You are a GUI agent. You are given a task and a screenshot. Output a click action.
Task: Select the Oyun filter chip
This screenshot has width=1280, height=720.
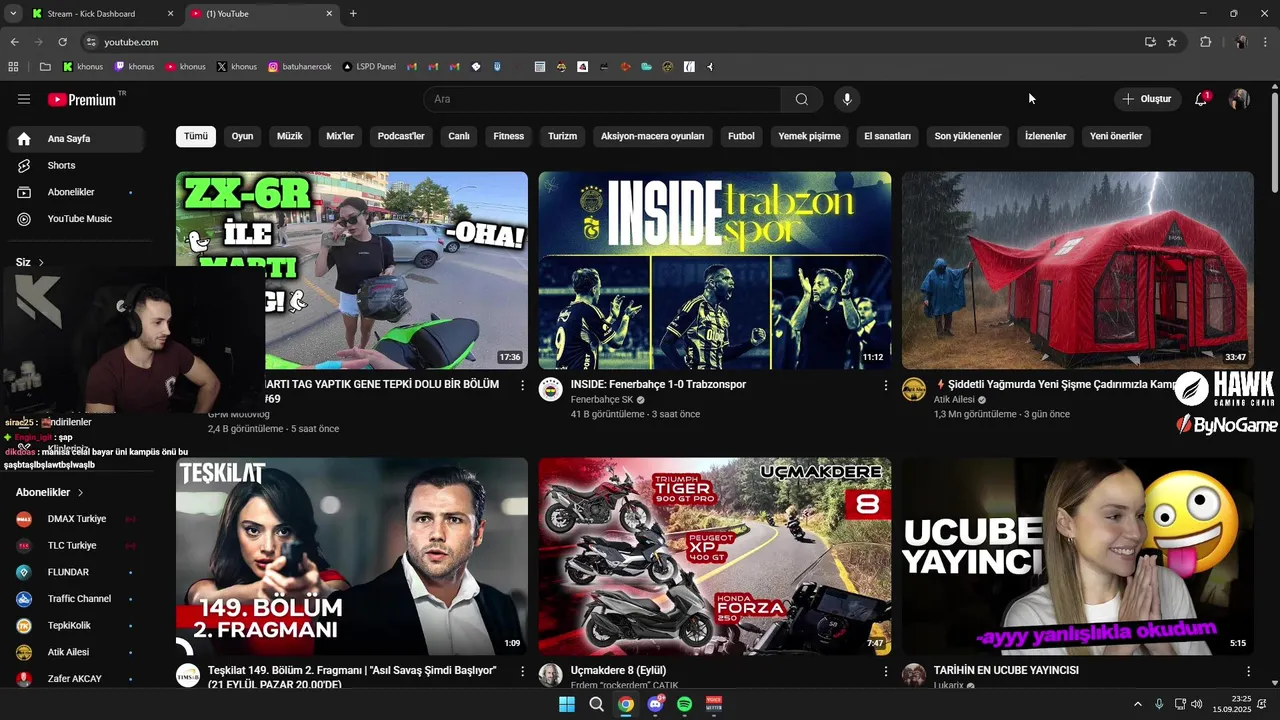[243, 136]
